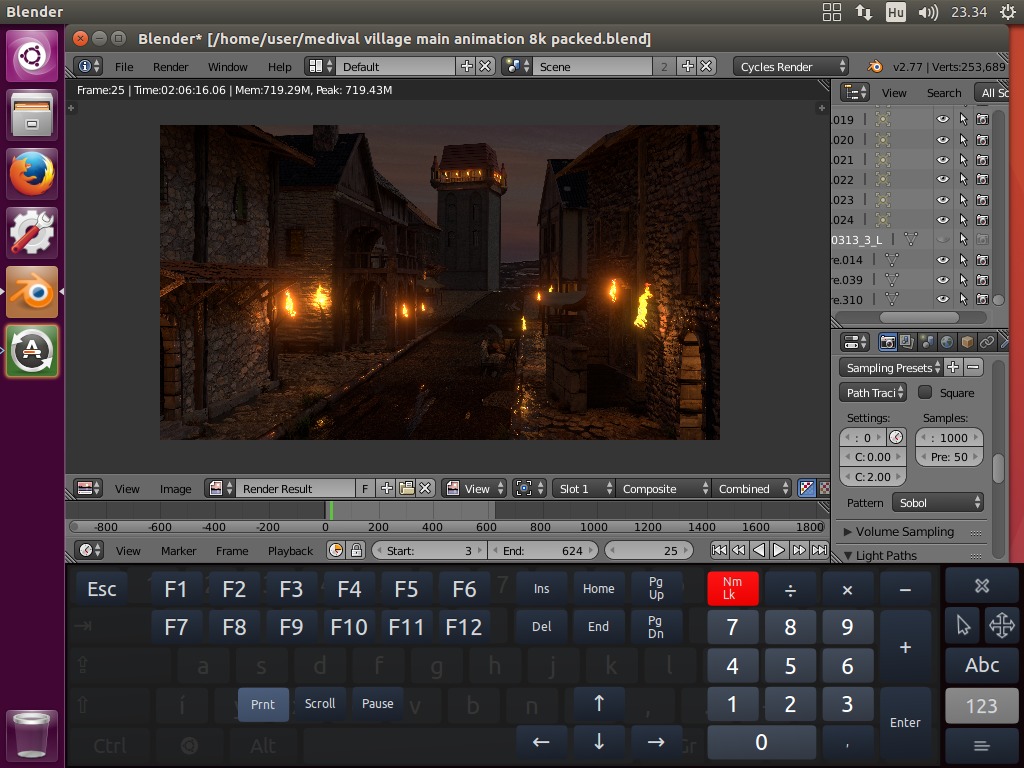Click the timeline frame range lock icon
Image resolution: width=1024 pixels, height=768 pixels.
point(355,551)
